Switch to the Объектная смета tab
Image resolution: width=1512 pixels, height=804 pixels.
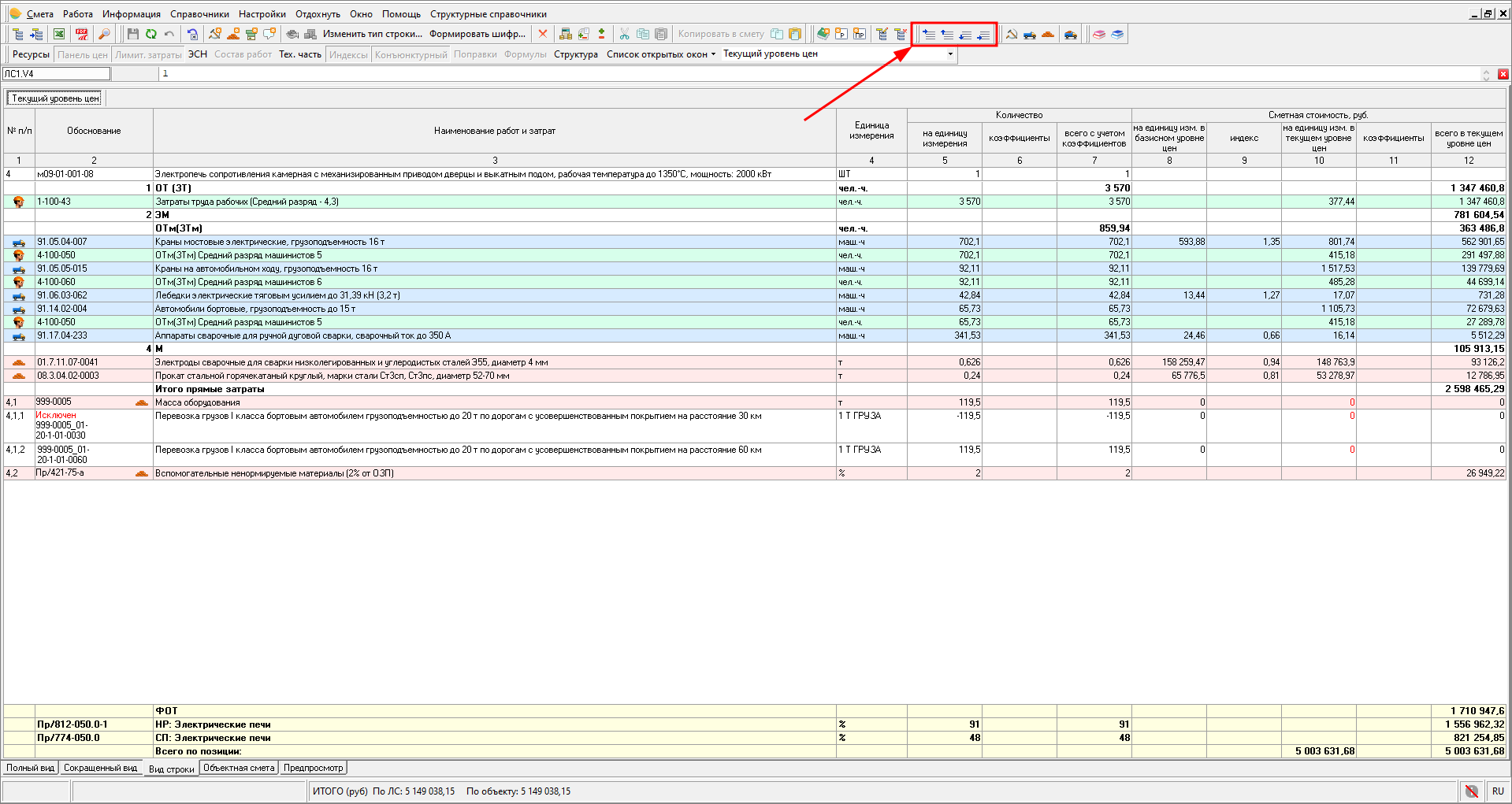click(x=239, y=768)
